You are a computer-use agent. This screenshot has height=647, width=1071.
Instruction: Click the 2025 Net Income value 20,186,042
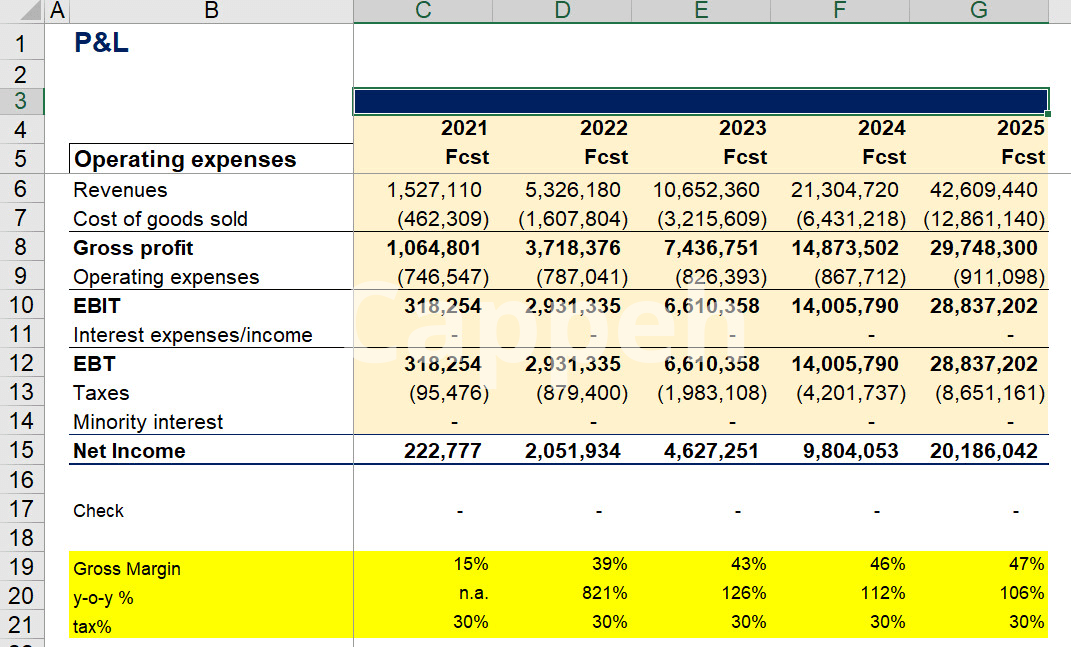click(983, 451)
